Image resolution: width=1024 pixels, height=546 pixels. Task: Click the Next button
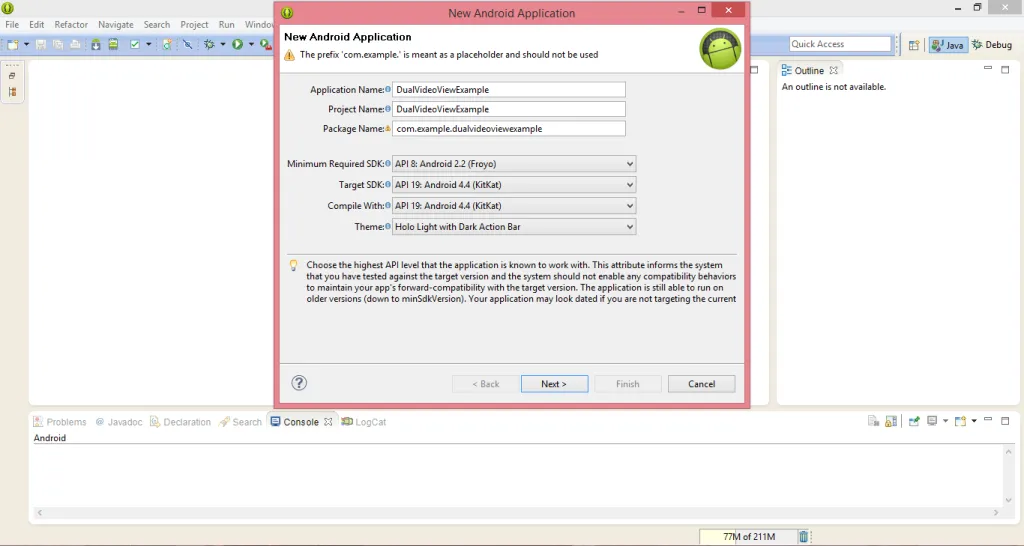(x=554, y=384)
